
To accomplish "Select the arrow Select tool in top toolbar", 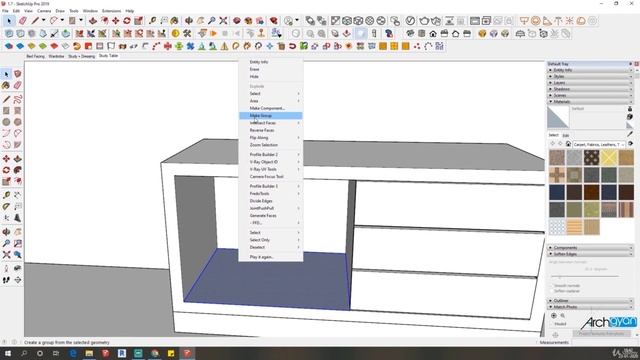I will [9, 20].
